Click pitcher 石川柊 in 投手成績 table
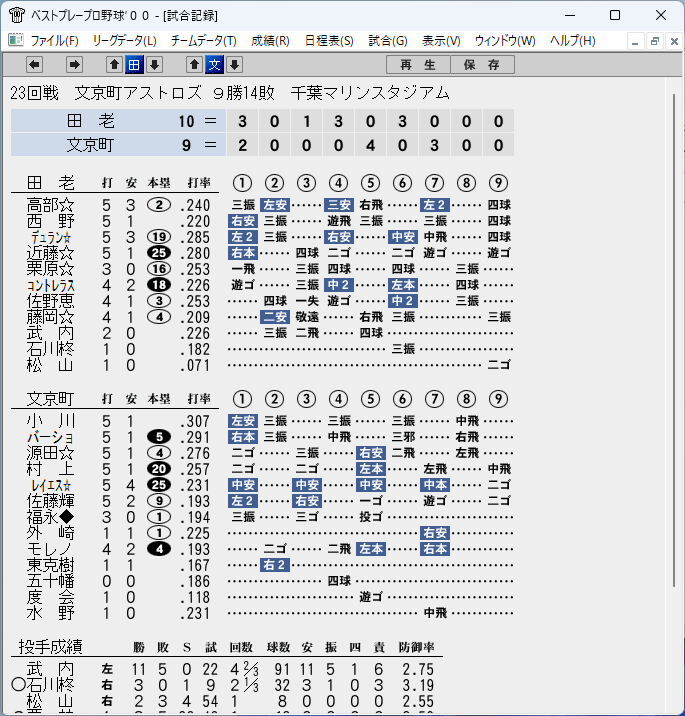The width and height of the screenshot is (685, 716). 50,685
